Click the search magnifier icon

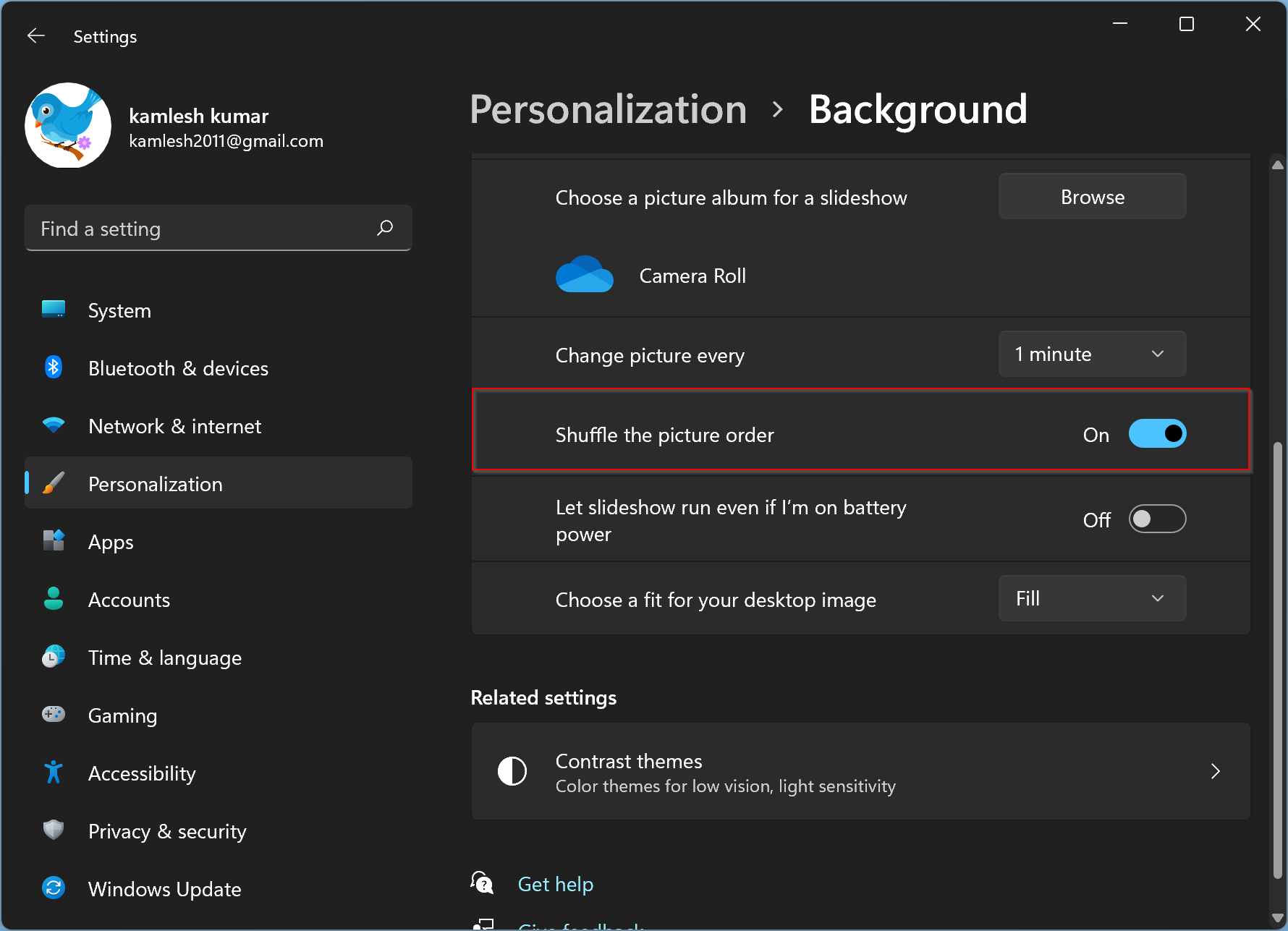coord(385,228)
